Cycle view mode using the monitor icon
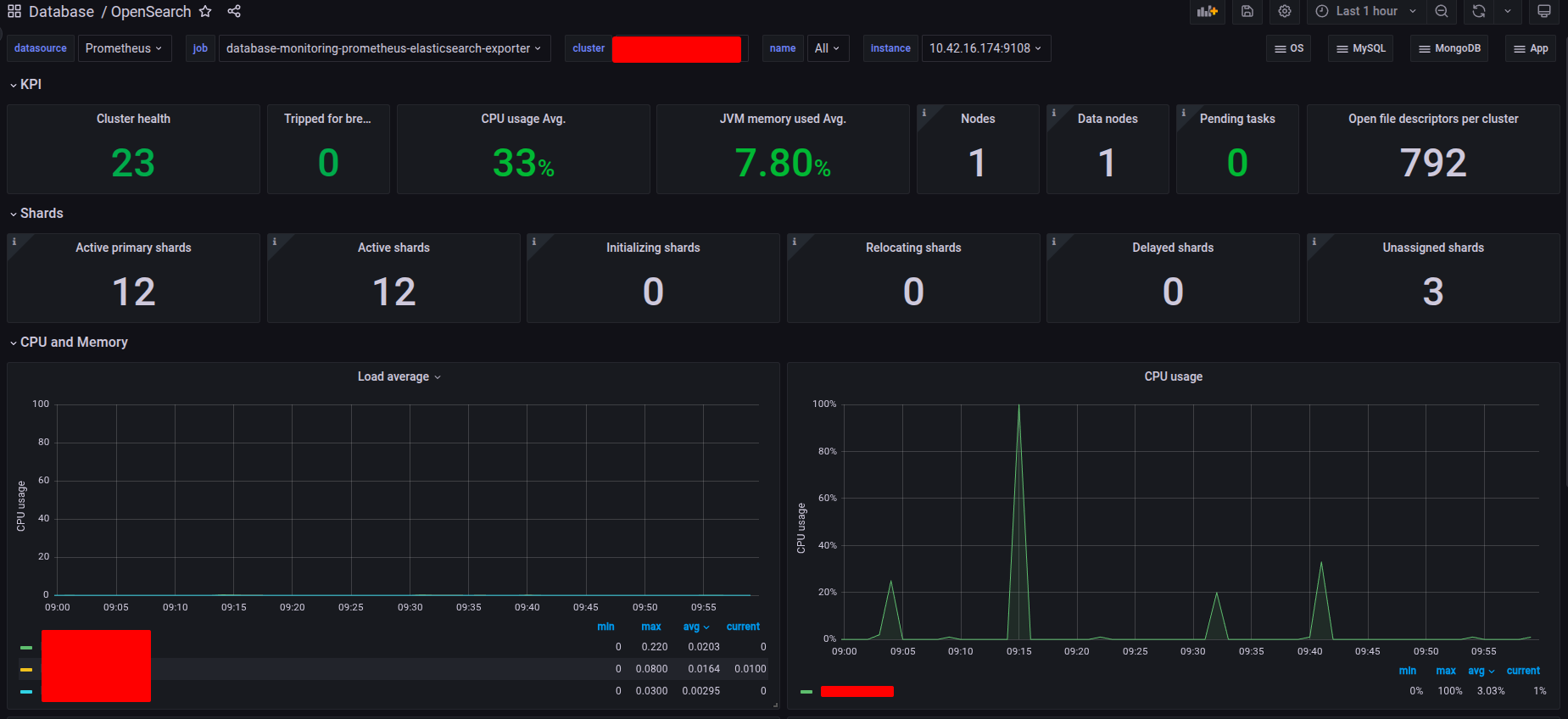This screenshot has height=719, width=1568. (1543, 11)
